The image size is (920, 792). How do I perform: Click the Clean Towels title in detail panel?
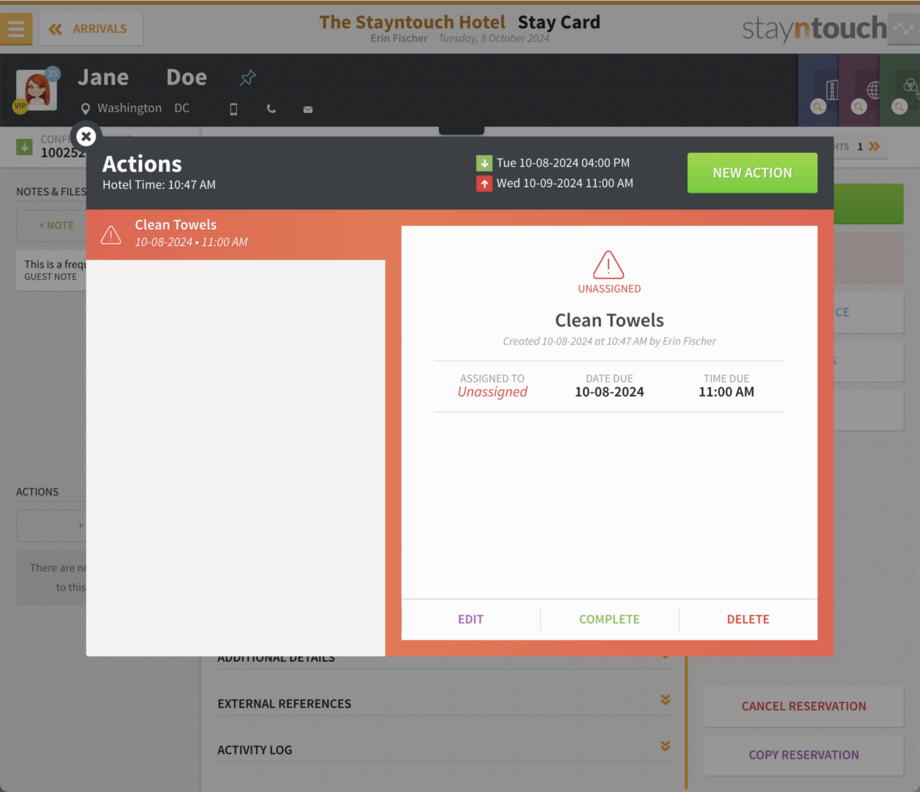[609, 320]
